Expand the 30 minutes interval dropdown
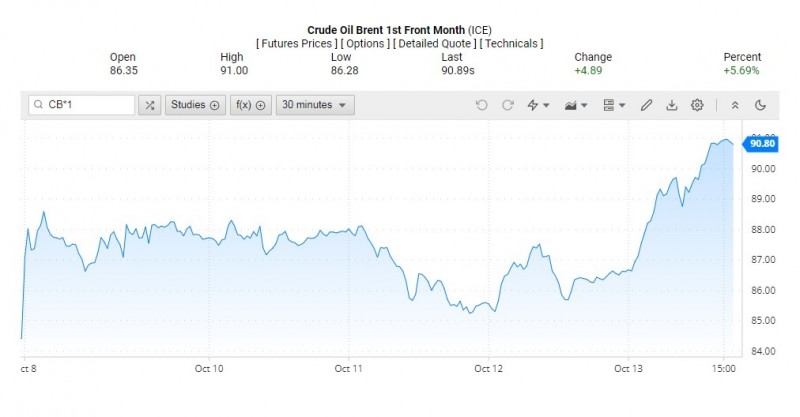Viewport: 800px width, 417px height. pos(315,105)
